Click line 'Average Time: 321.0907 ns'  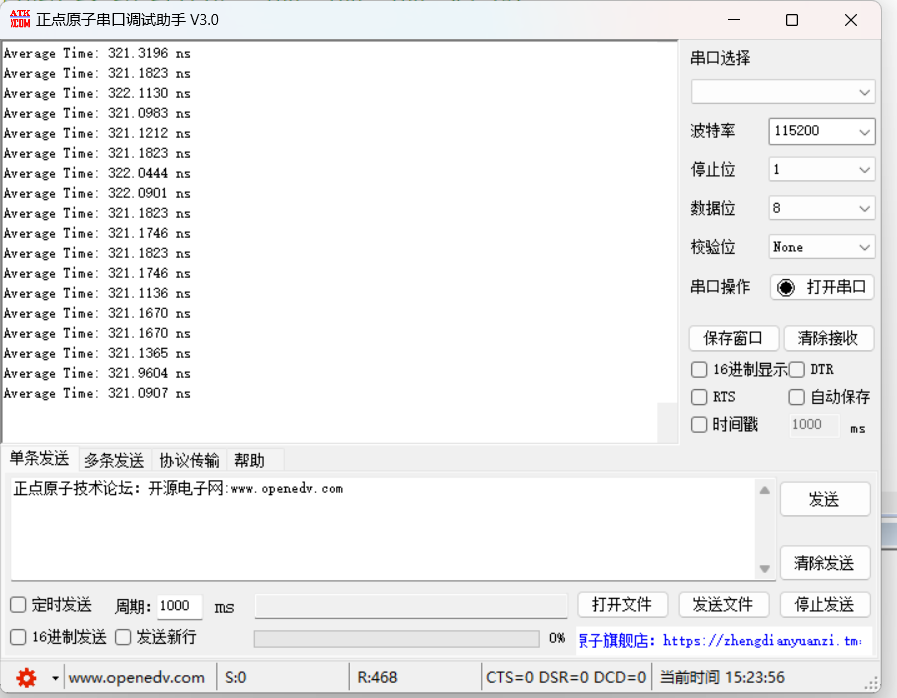(x=97, y=394)
